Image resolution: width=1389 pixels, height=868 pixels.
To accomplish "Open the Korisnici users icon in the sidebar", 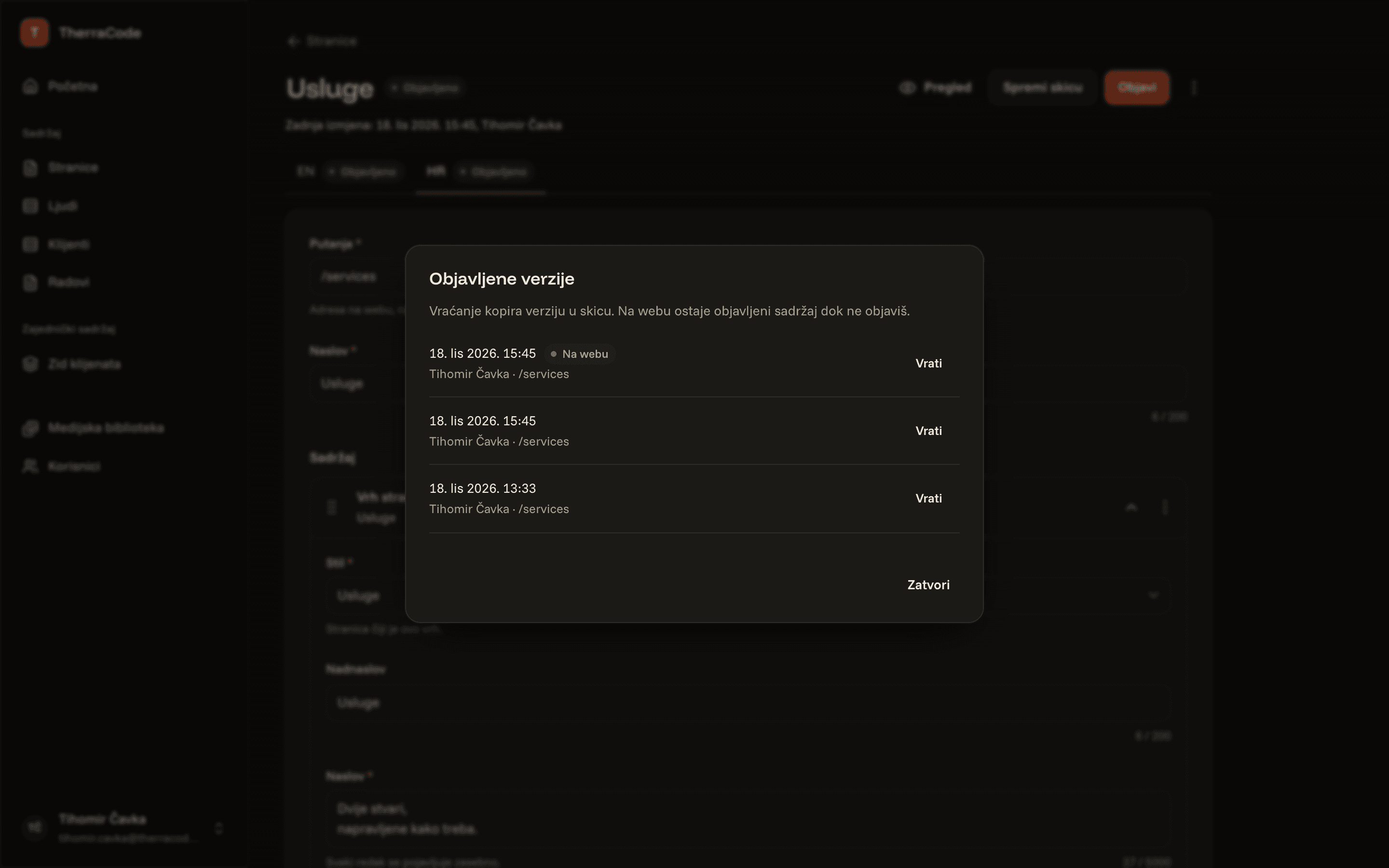I will coord(30,466).
